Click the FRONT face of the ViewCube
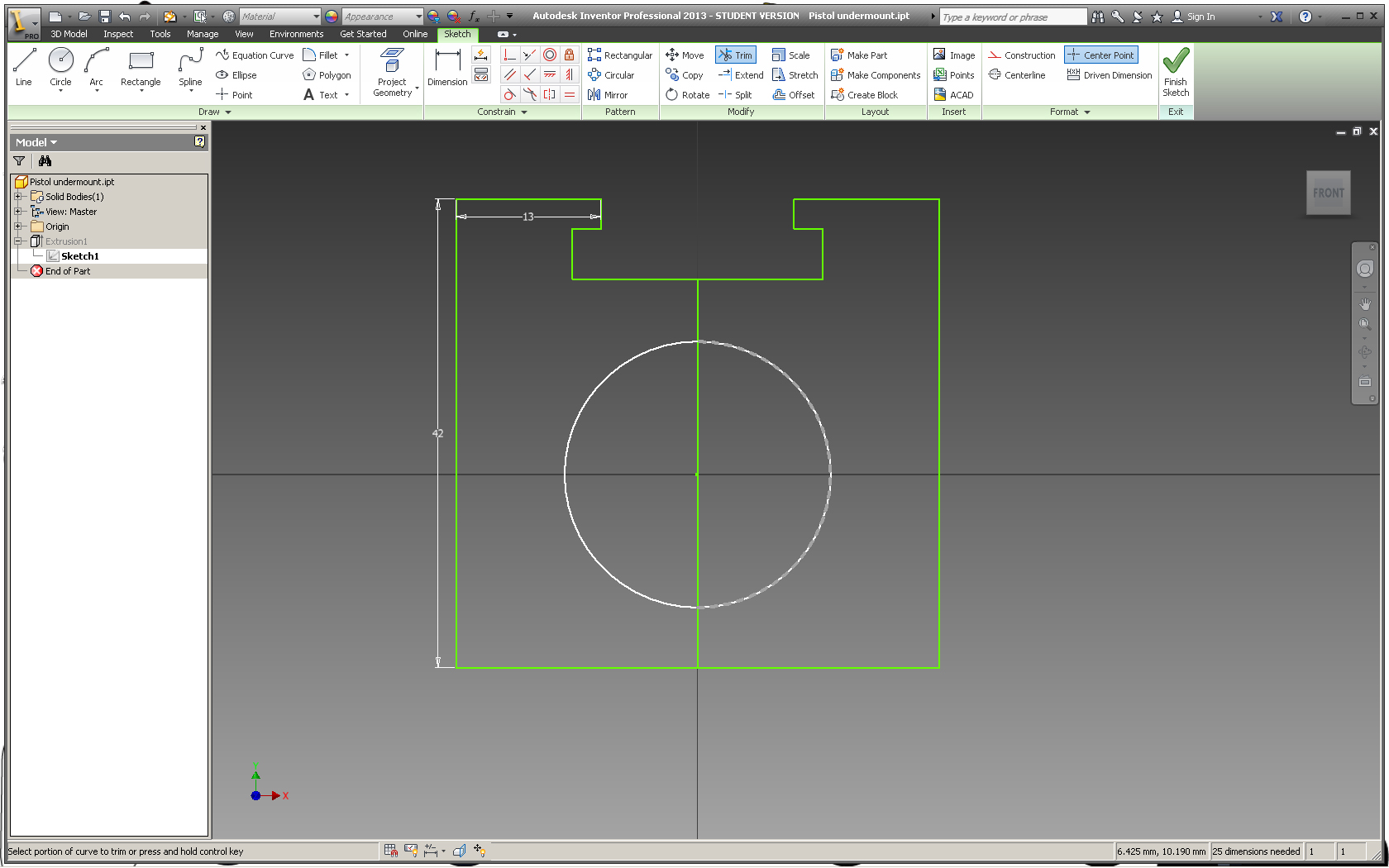 click(x=1329, y=193)
